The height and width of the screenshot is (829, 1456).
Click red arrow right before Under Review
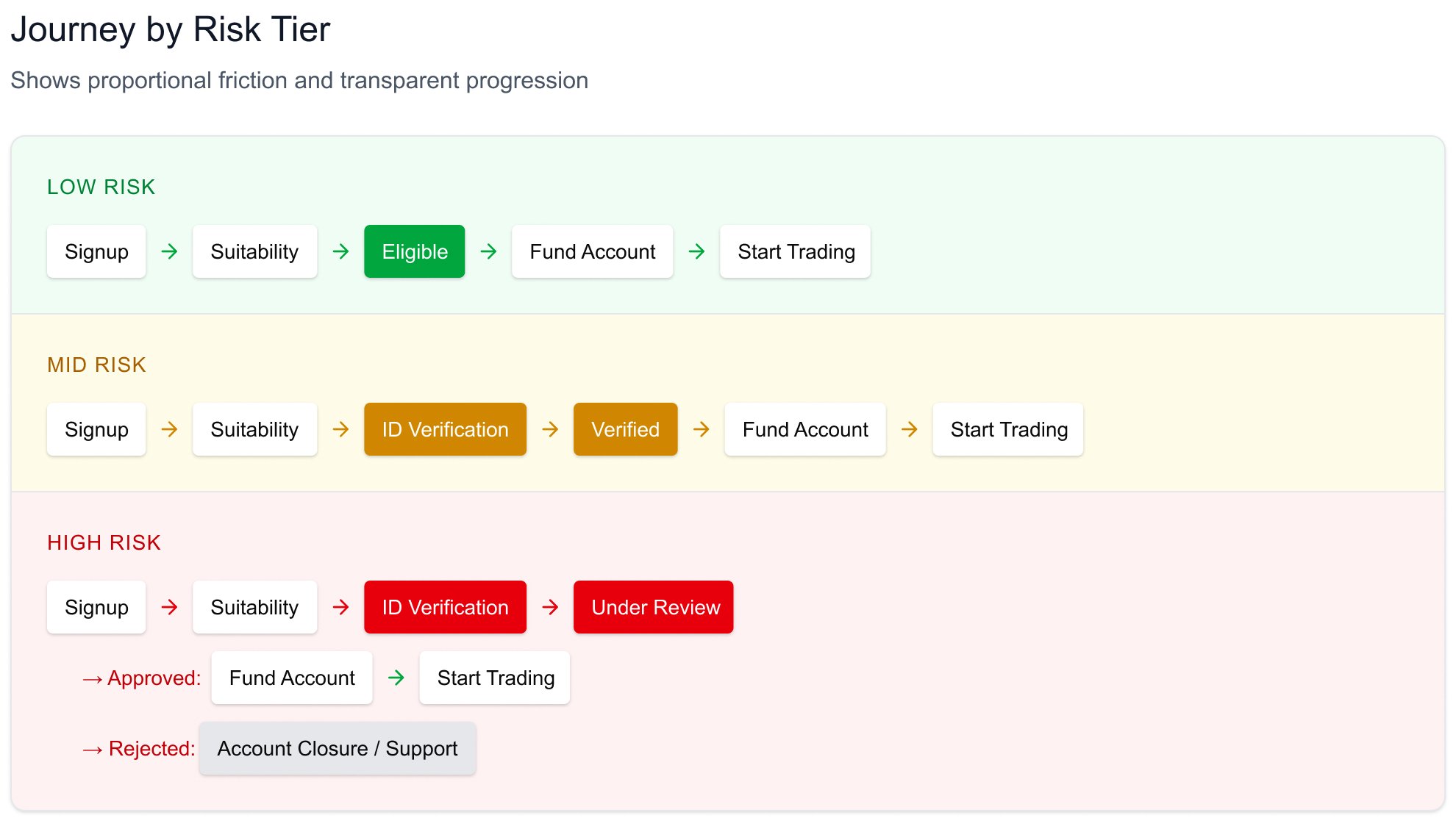coord(550,607)
